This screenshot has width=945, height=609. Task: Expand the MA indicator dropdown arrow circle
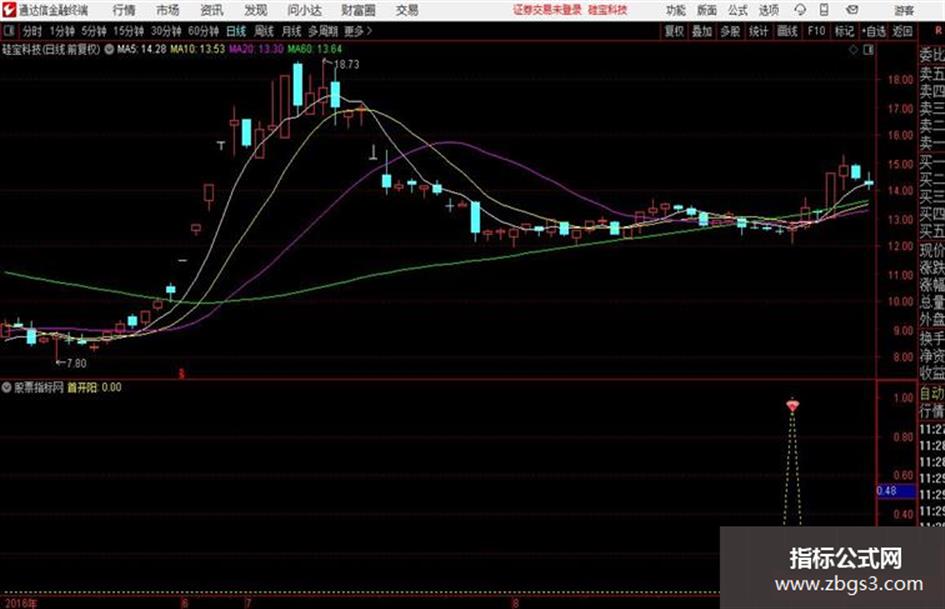[109, 49]
